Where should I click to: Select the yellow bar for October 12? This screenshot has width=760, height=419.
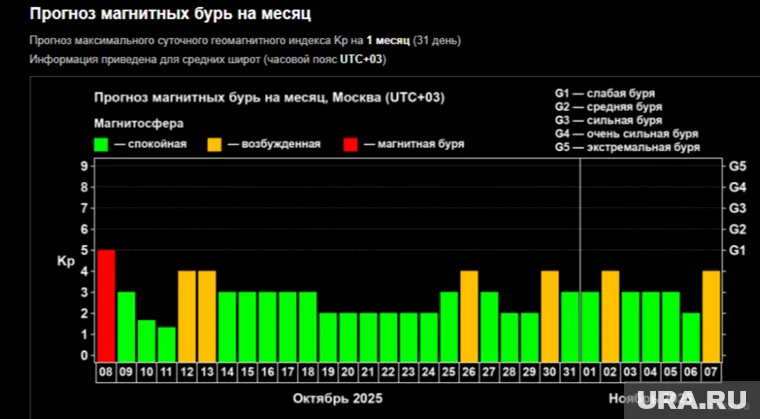pyautogui.click(x=187, y=315)
